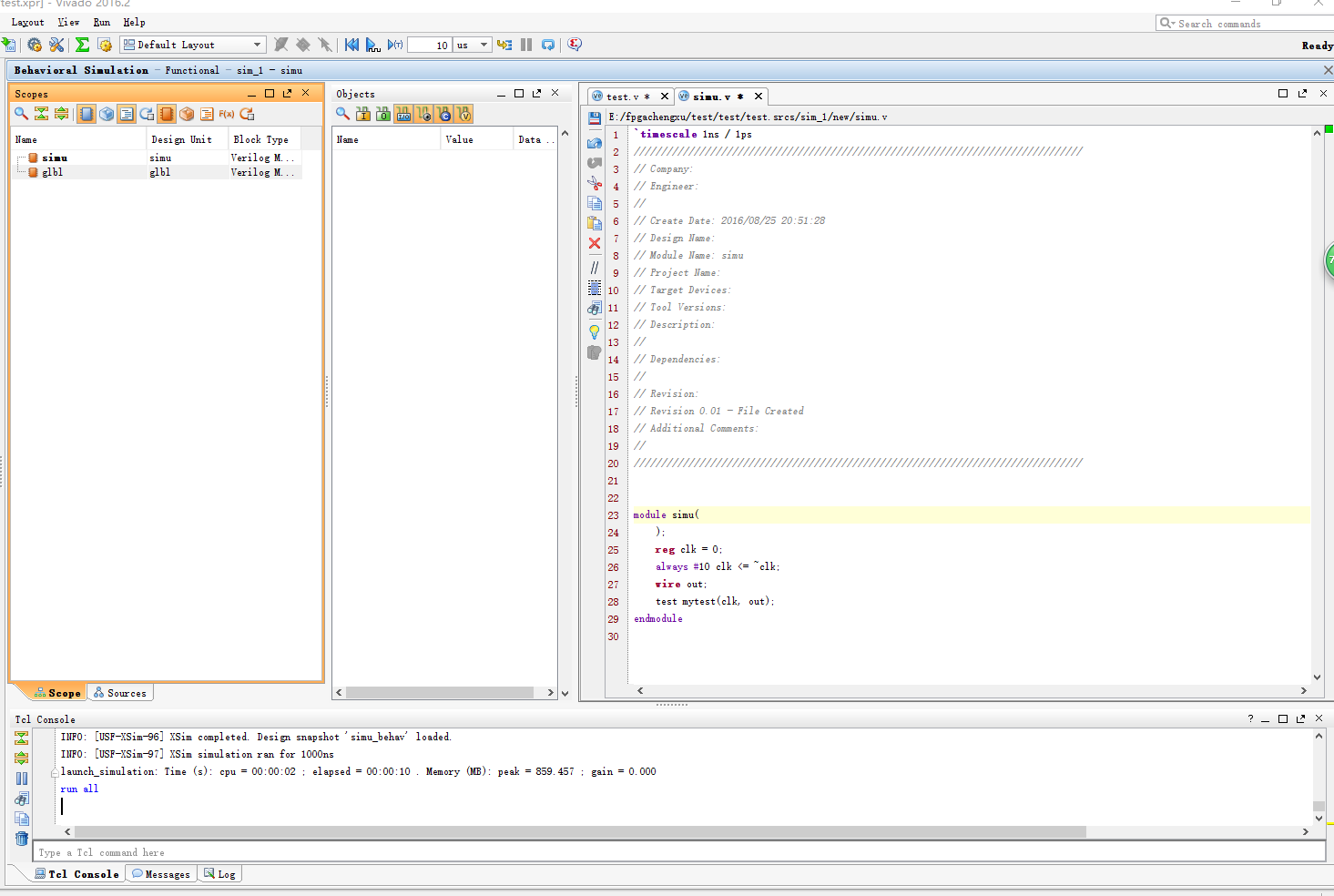
Task: Click the red X delete icon in editor
Action: (595, 243)
